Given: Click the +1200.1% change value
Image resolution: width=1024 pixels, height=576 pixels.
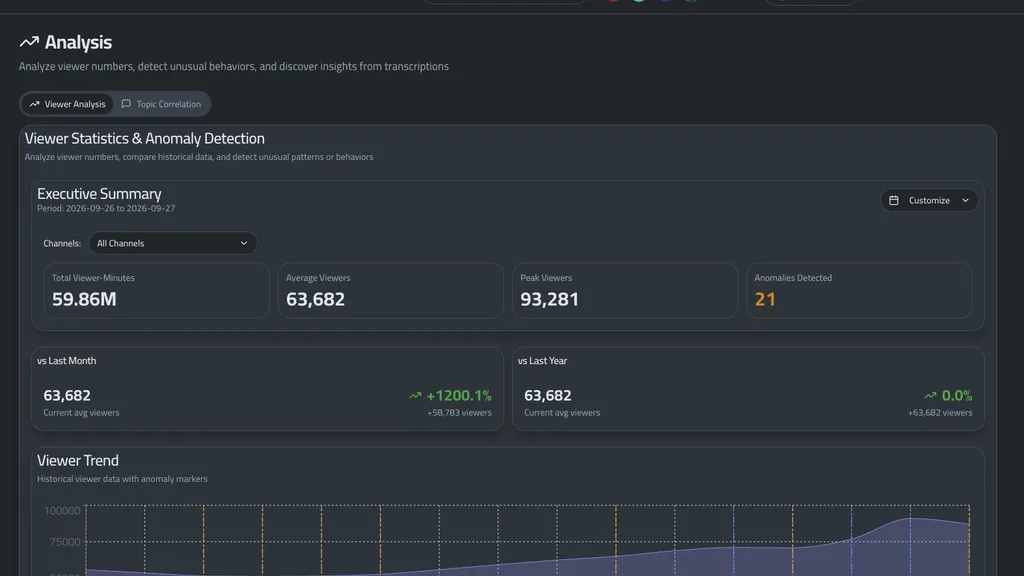Looking at the screenshot, I should tap(459, 396).
